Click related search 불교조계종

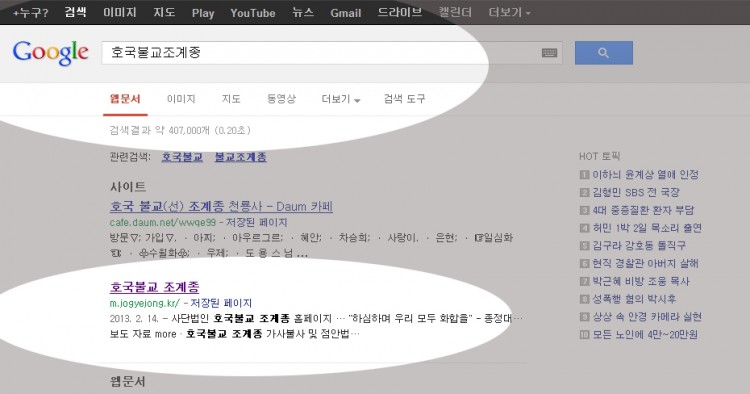point(240,157)
